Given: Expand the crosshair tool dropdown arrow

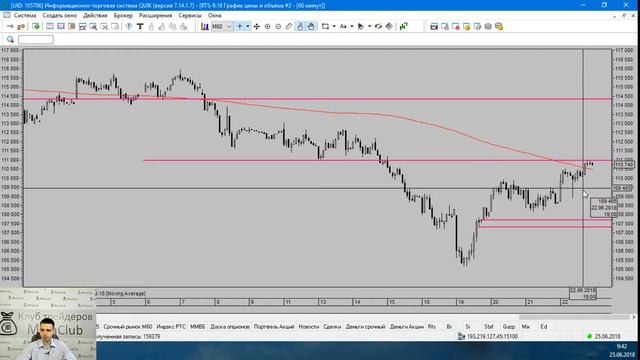Looking at the screenshot, I should [x=247, y=27].
